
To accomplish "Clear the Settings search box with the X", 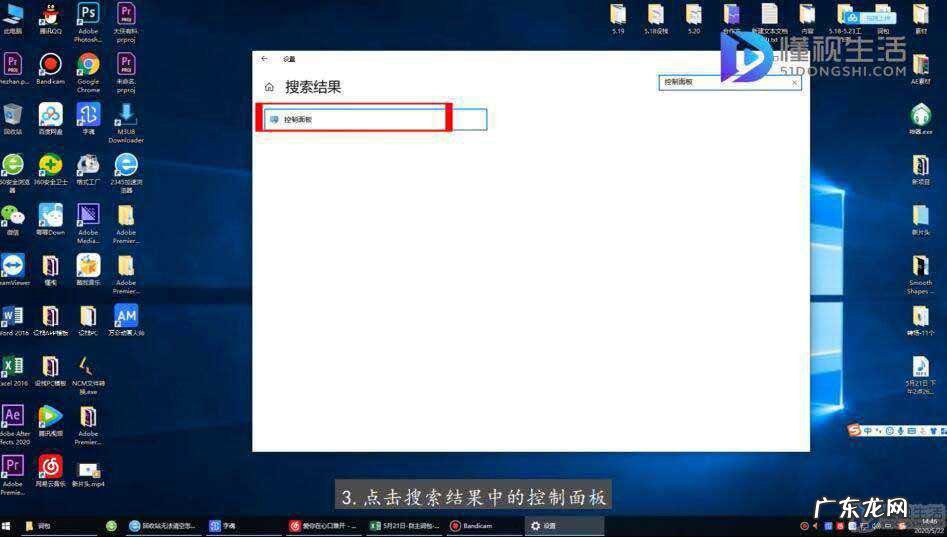I will pyautogui.click(x=795, y=82).
